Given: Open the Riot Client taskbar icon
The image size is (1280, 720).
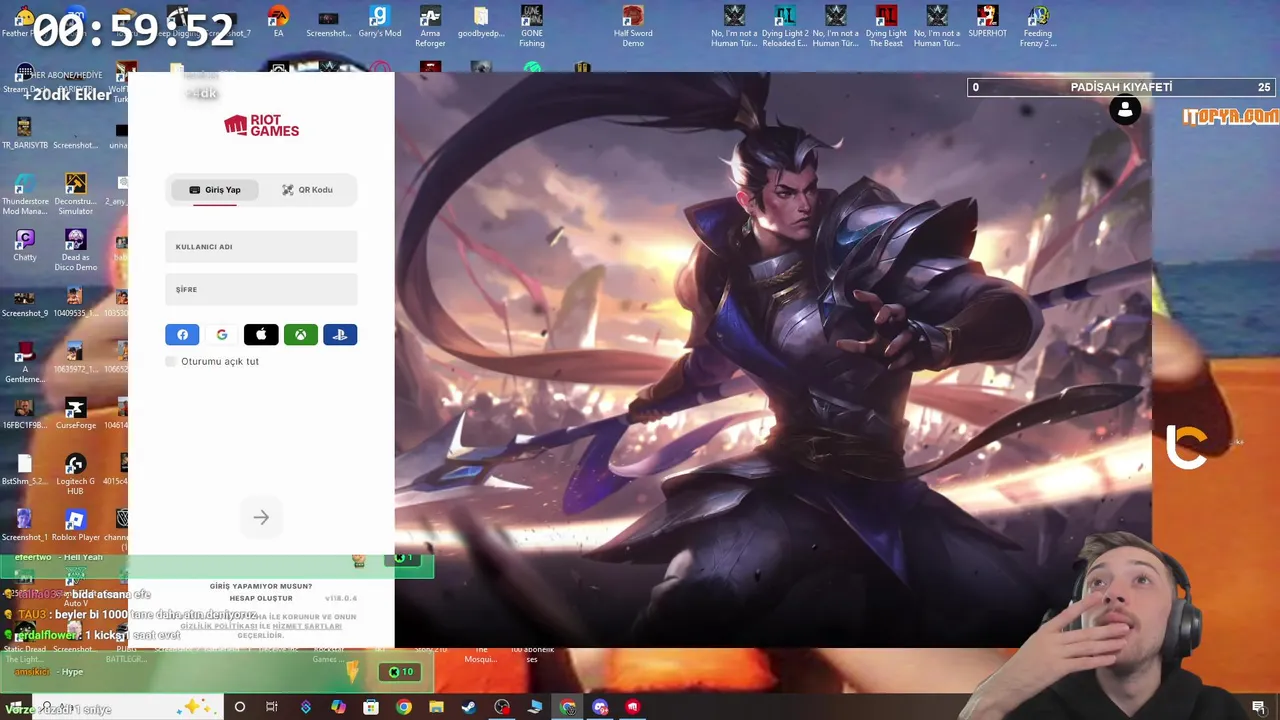Looking at the screenshot, I should tap(633, 707).
